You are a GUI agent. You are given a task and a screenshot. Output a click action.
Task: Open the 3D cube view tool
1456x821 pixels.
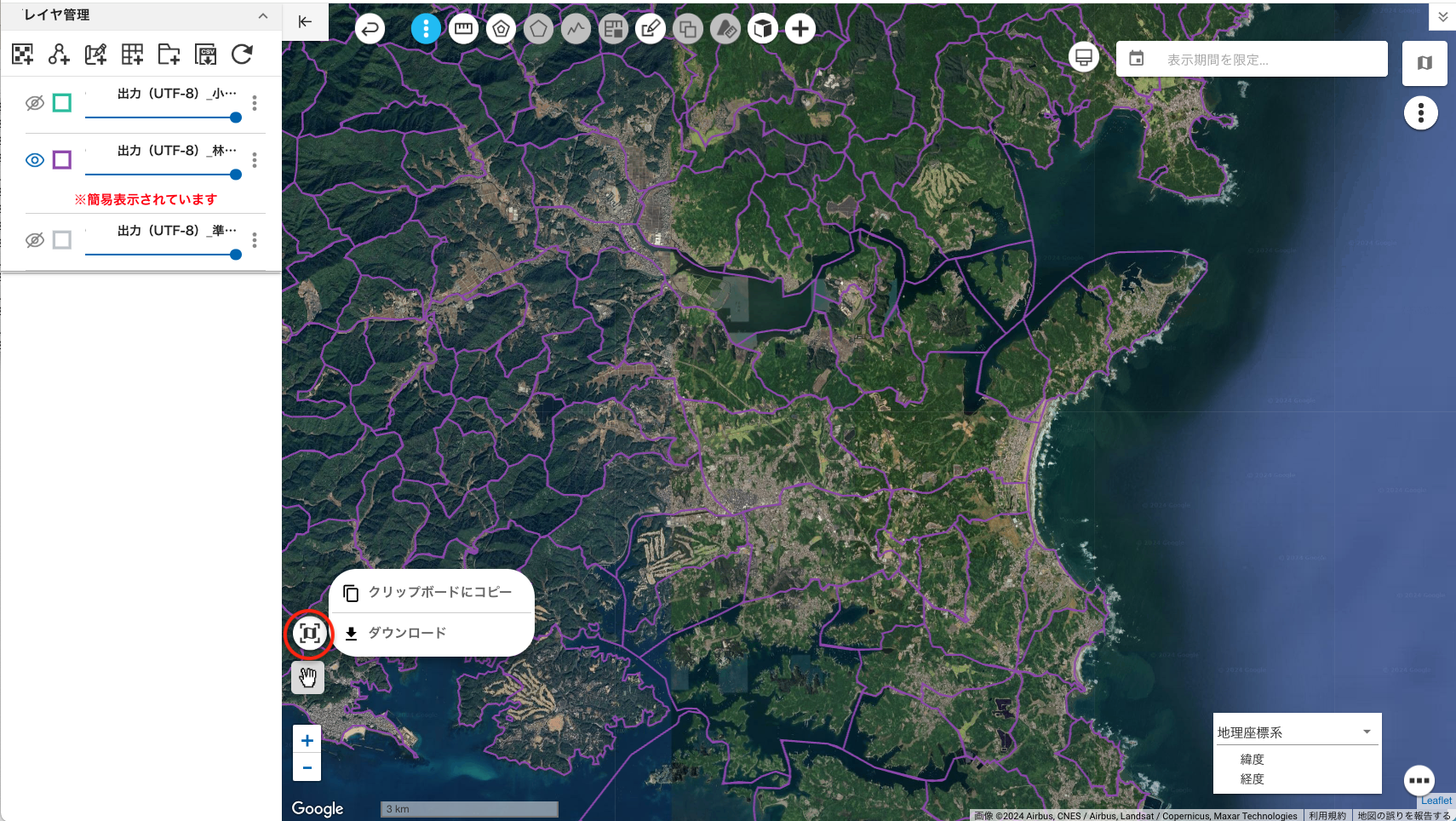763,29
